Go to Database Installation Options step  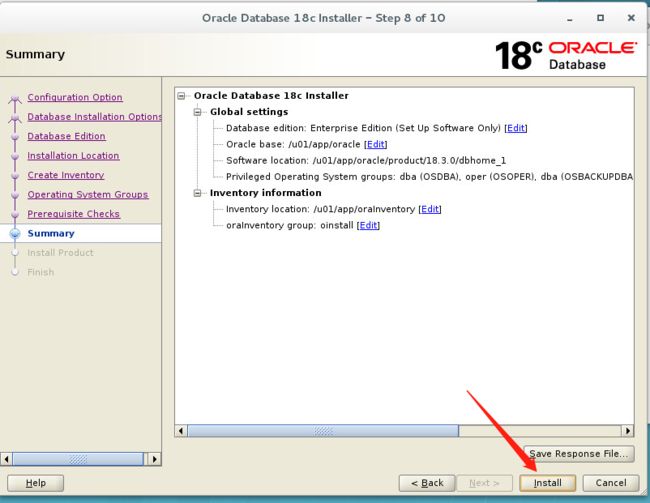[x=95, y=117]
